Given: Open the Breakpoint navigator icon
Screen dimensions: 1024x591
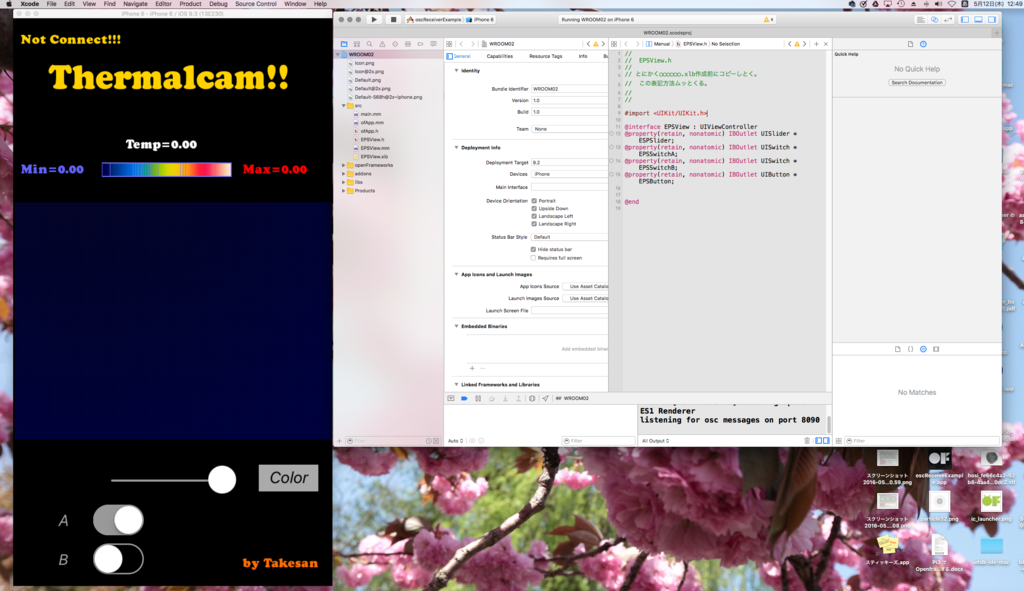Looking at the screenshot, I should 421,44.
